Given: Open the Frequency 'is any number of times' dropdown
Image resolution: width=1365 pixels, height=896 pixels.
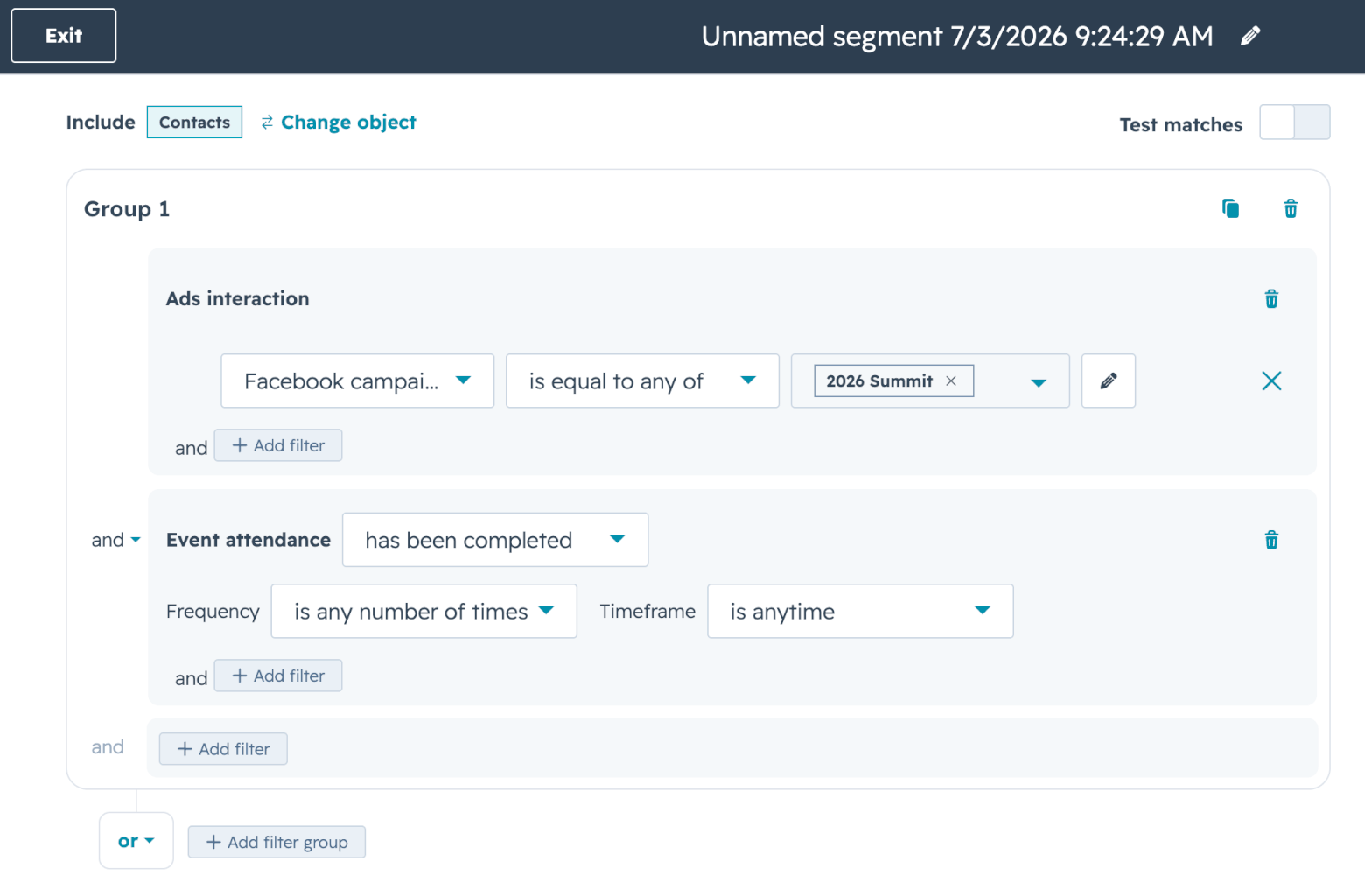Looking at the screenshot, I should (x=424, y=611).
